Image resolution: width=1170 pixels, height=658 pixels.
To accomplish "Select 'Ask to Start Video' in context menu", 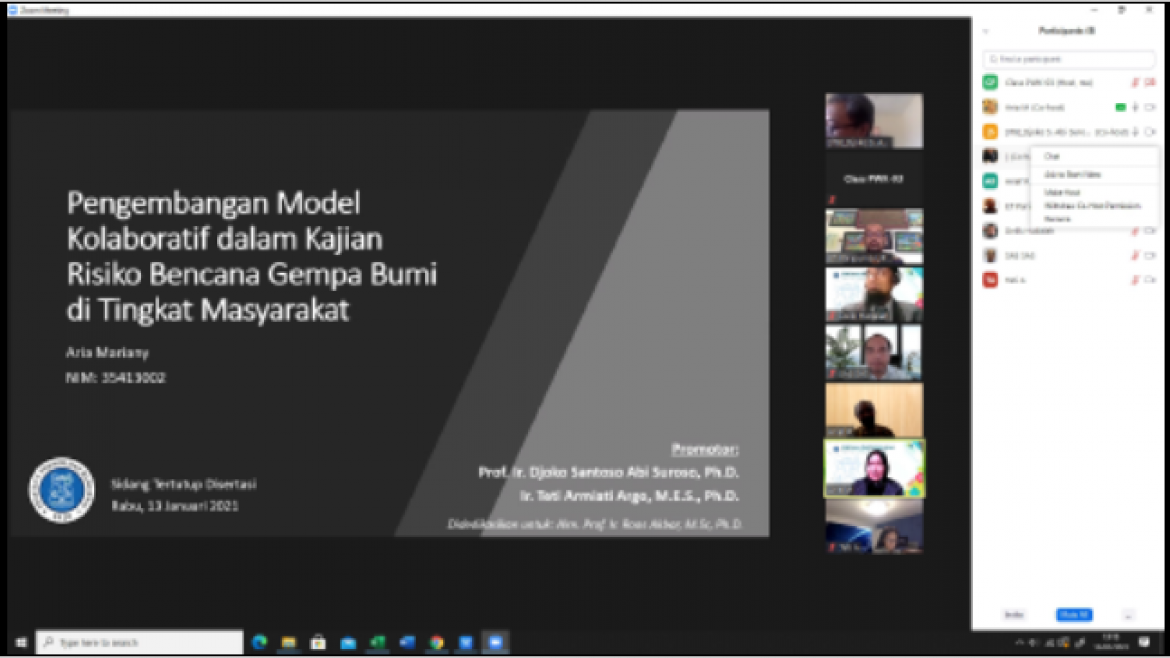I will pyautogui.click(x=1072, y=174).
